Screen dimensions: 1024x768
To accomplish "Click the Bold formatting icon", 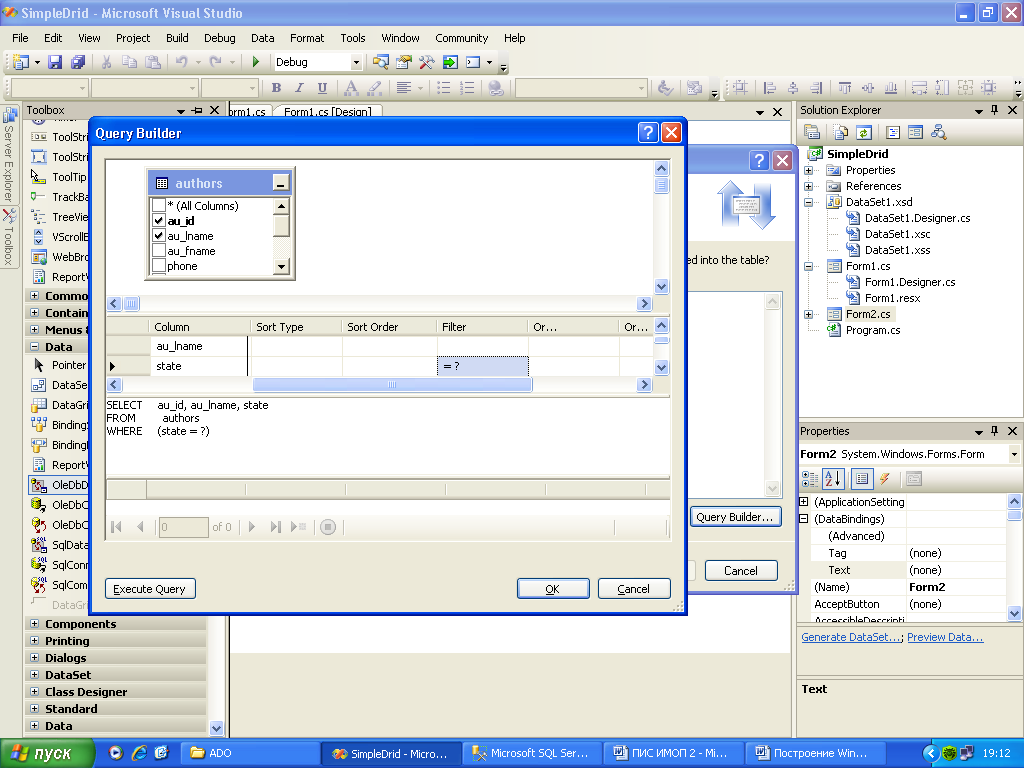I will click(x=276, y=88).
